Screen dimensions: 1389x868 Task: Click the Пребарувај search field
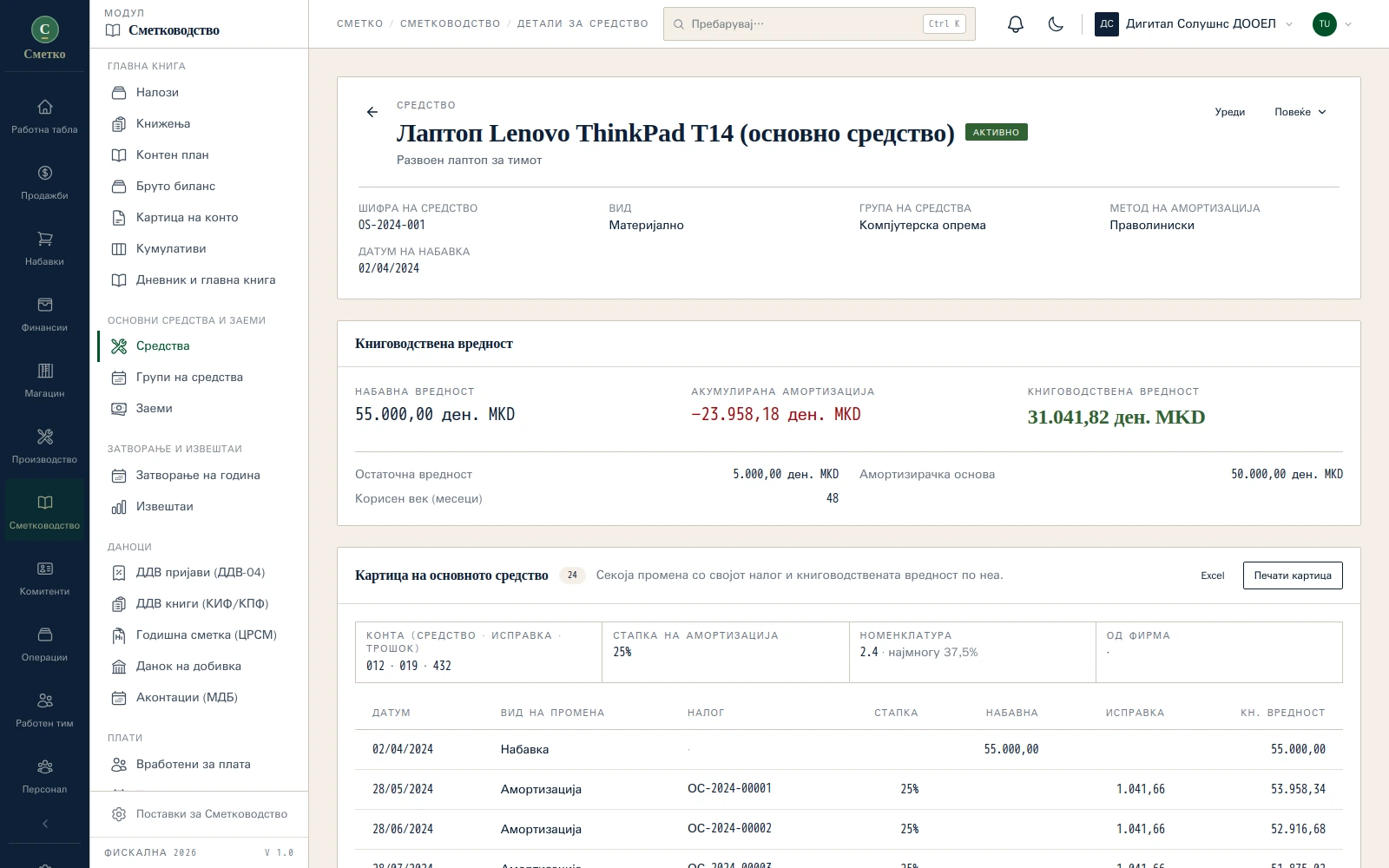[819, 24]
